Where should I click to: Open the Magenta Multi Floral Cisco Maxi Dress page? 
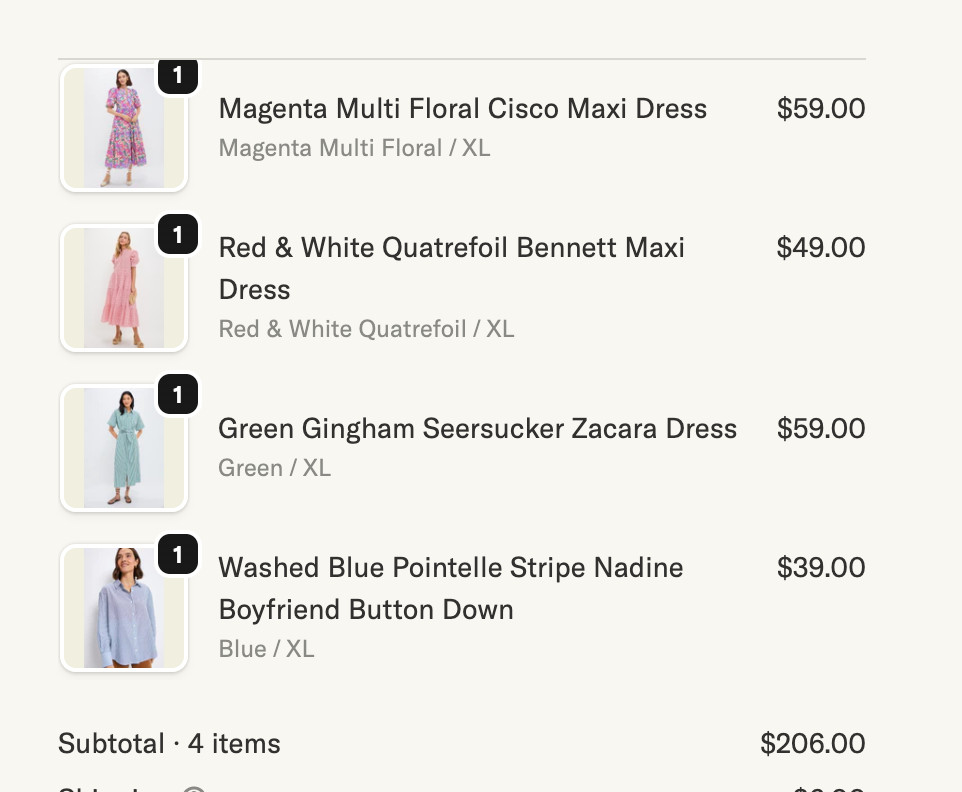click(x=462, y=108)
